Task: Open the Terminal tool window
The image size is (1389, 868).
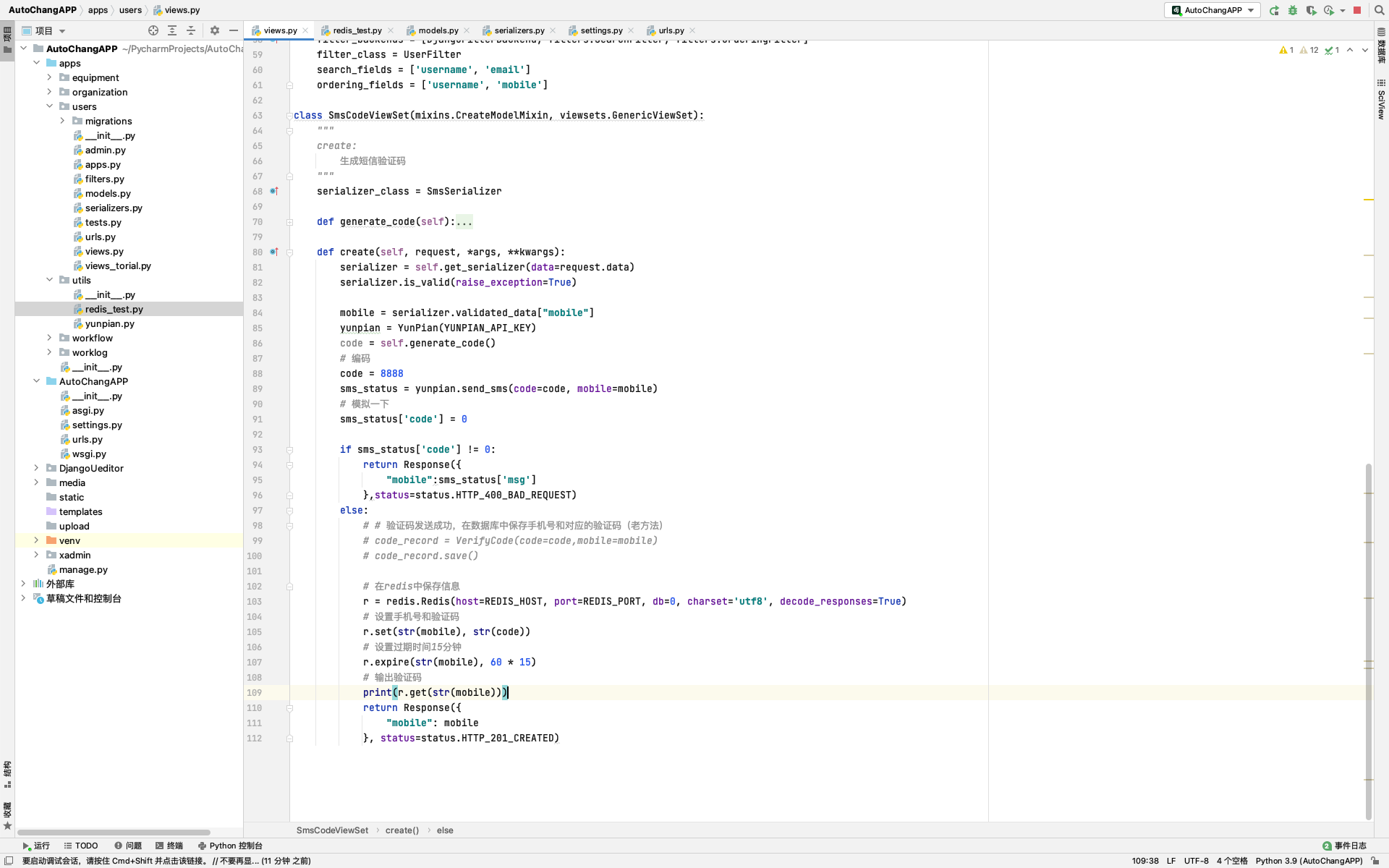Action: [169, 846]
